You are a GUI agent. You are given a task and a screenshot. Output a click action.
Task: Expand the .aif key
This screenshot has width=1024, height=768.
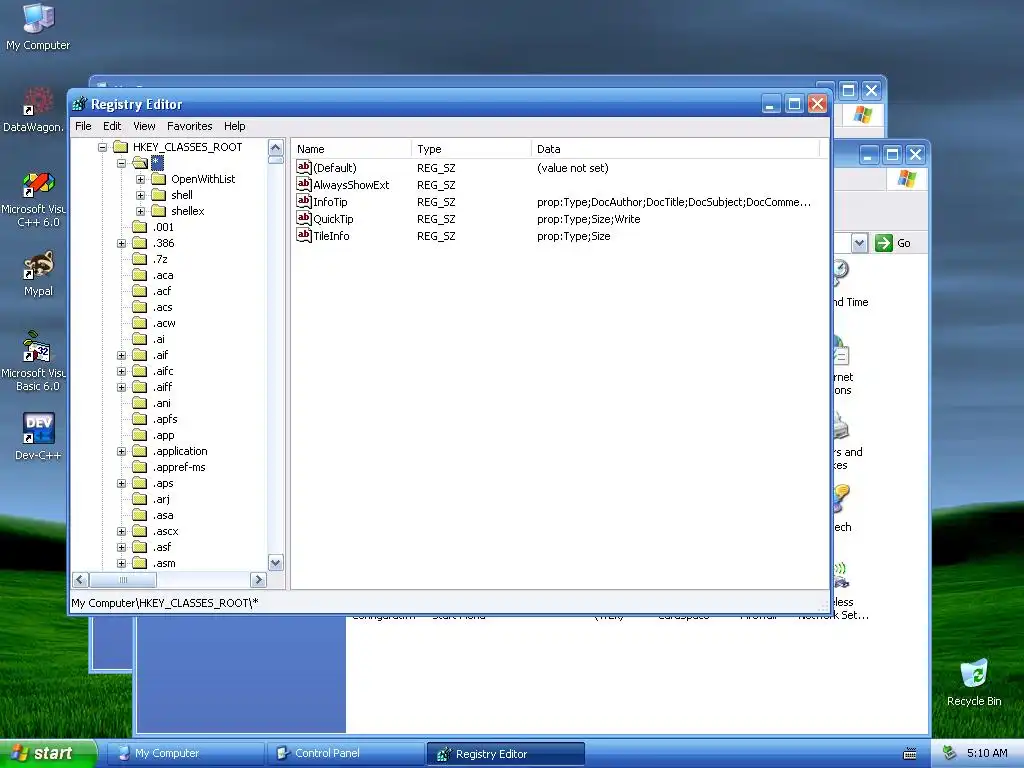(x=121, y=355)
